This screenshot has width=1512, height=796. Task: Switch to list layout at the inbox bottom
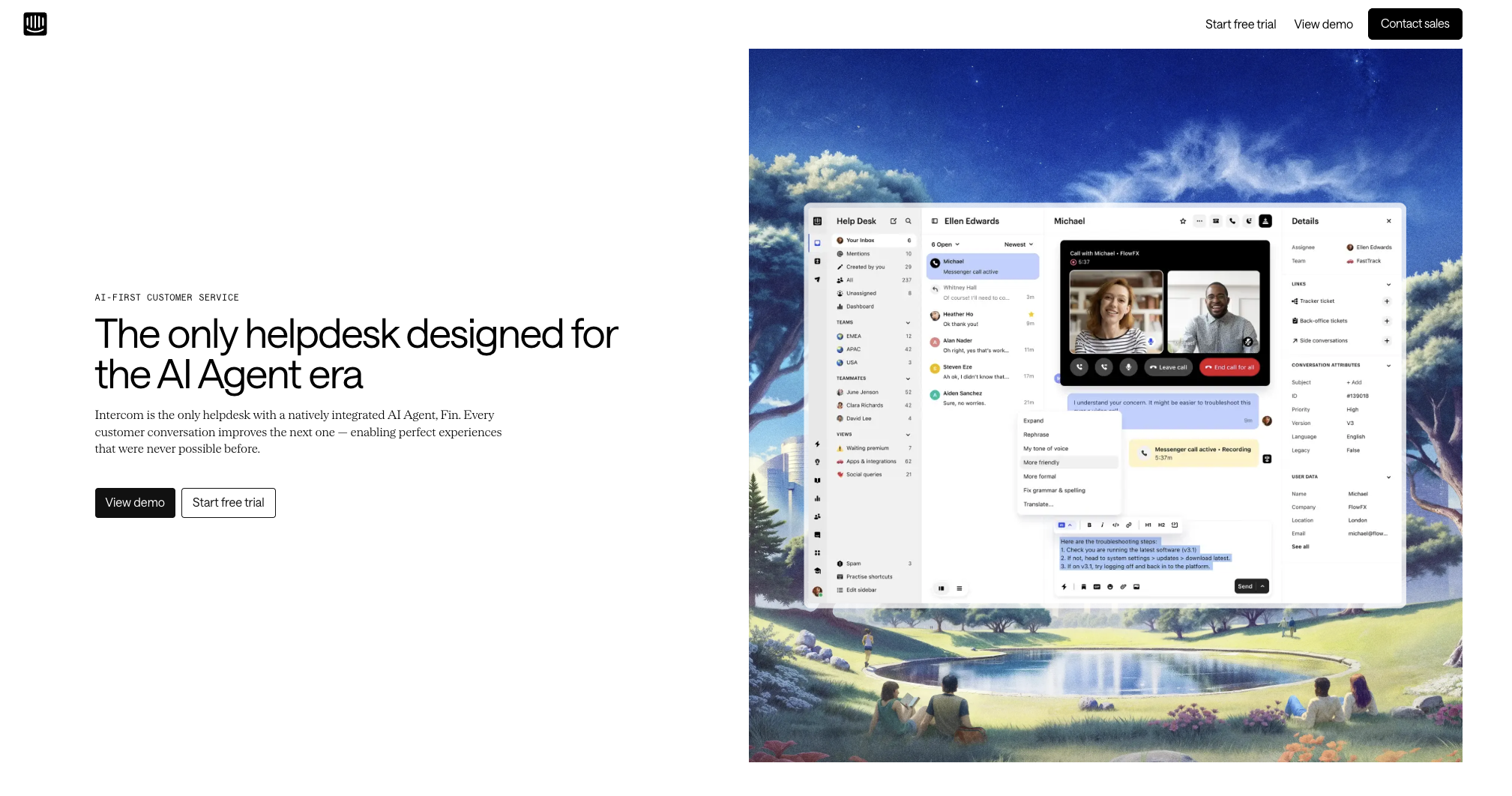tap(960, 588)
